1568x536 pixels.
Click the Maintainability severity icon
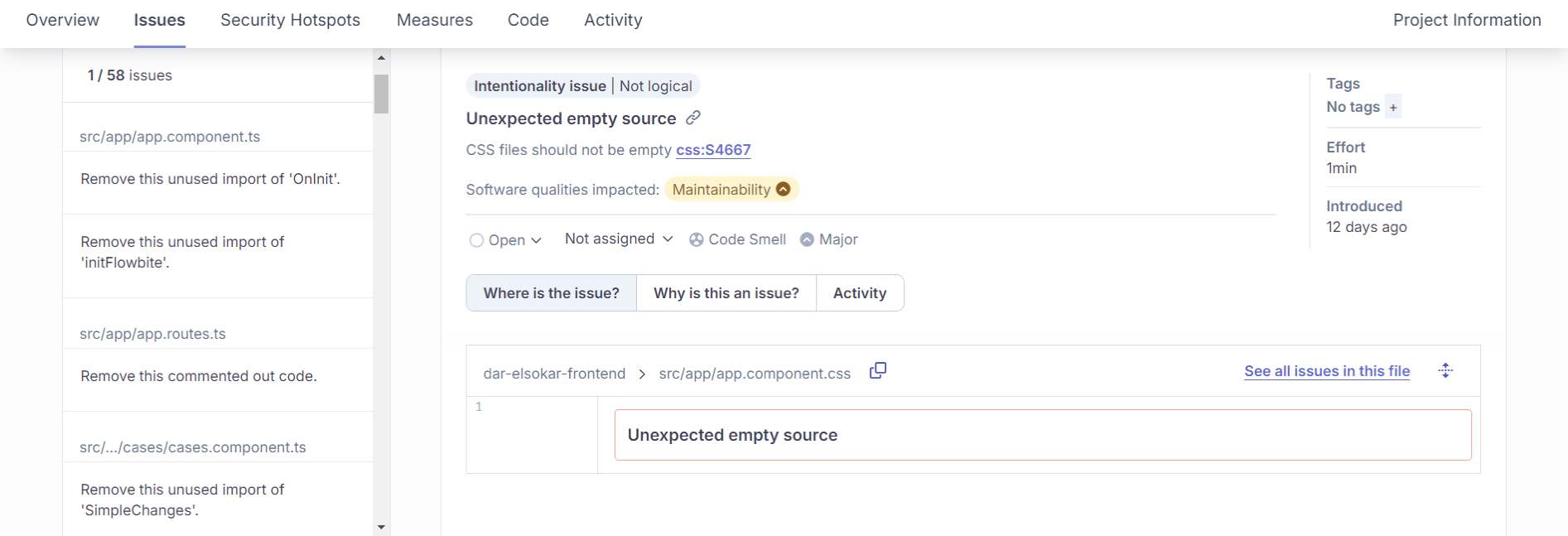(783, 189)
